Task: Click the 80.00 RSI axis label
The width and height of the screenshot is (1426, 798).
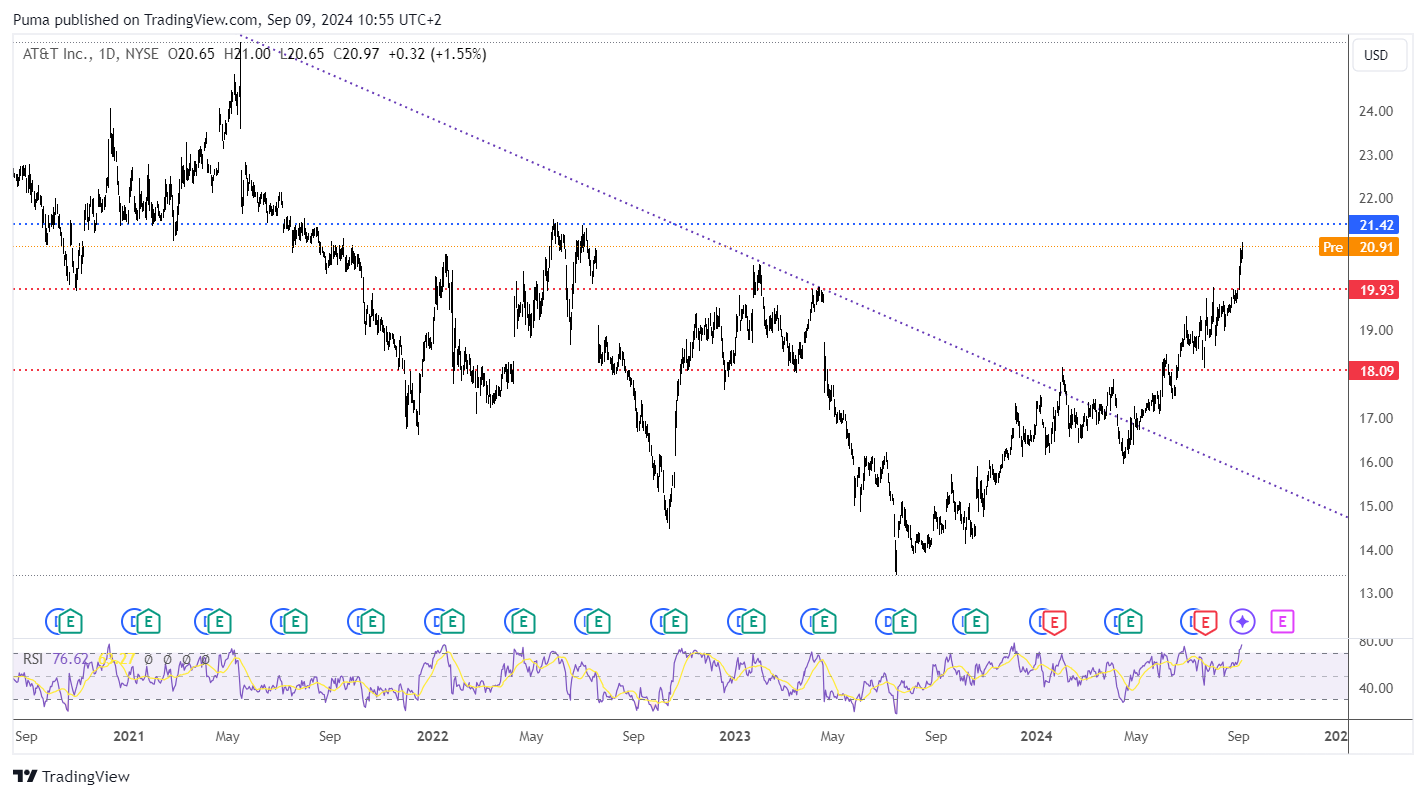Action: 1376,642
